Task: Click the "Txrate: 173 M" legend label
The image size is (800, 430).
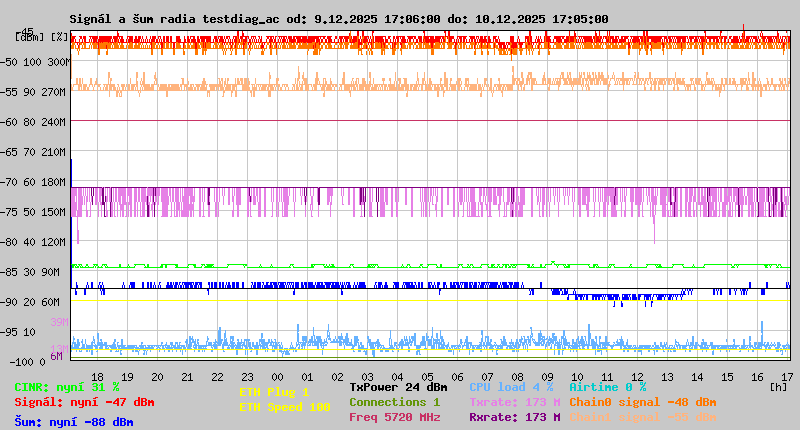Action: (515, 402)
